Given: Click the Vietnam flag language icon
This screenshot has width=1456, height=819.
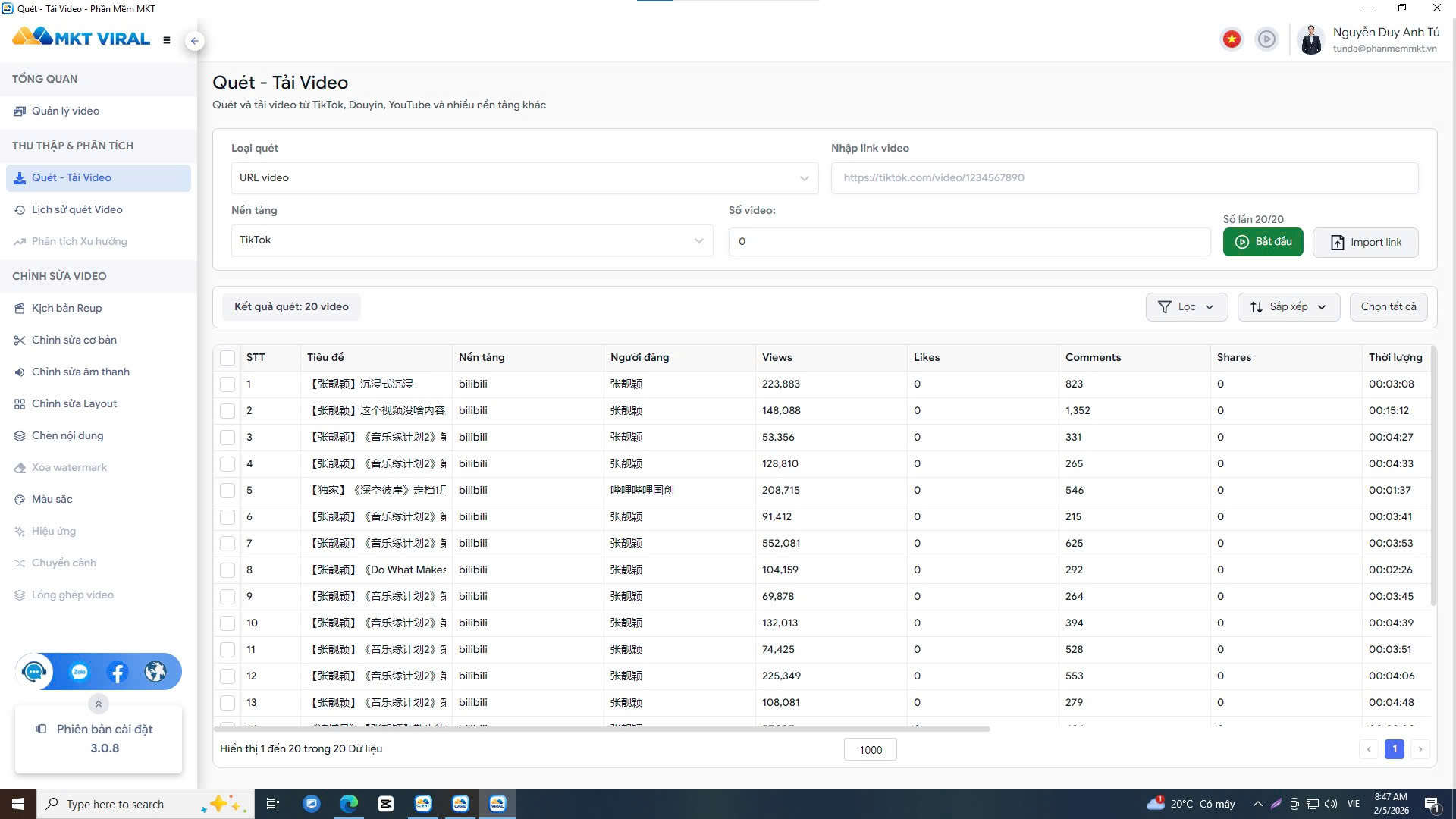Looking at the screenshot, I should [1232, 39].
